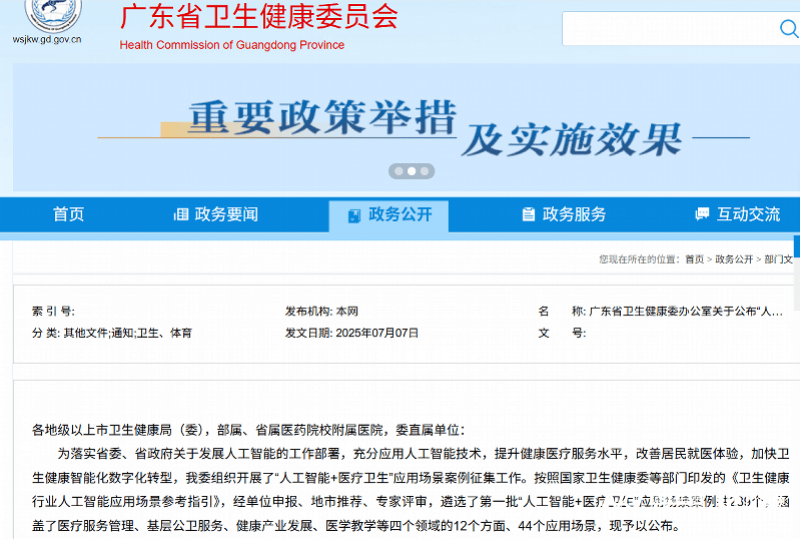Select the first banner carousel dot
Screen dimensions: 800x539
point(398,171)
